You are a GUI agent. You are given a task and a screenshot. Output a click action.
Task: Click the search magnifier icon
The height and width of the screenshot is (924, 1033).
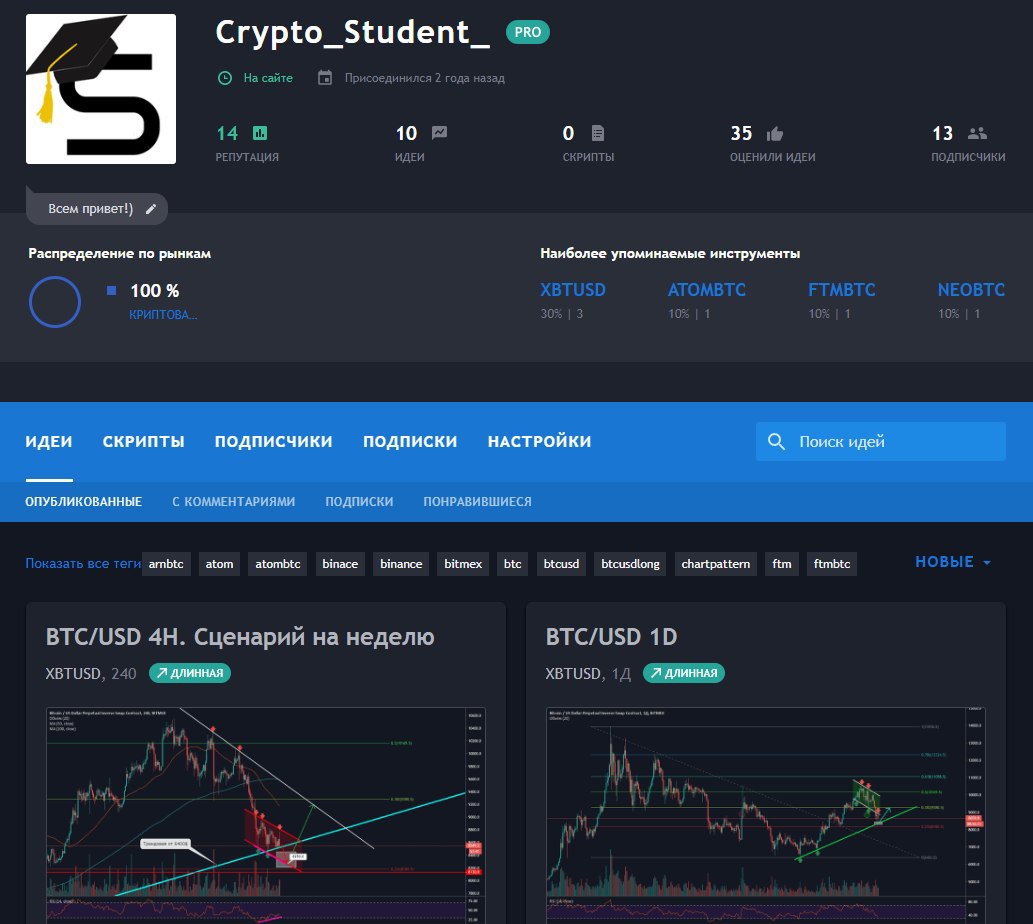tap(777, 441)
